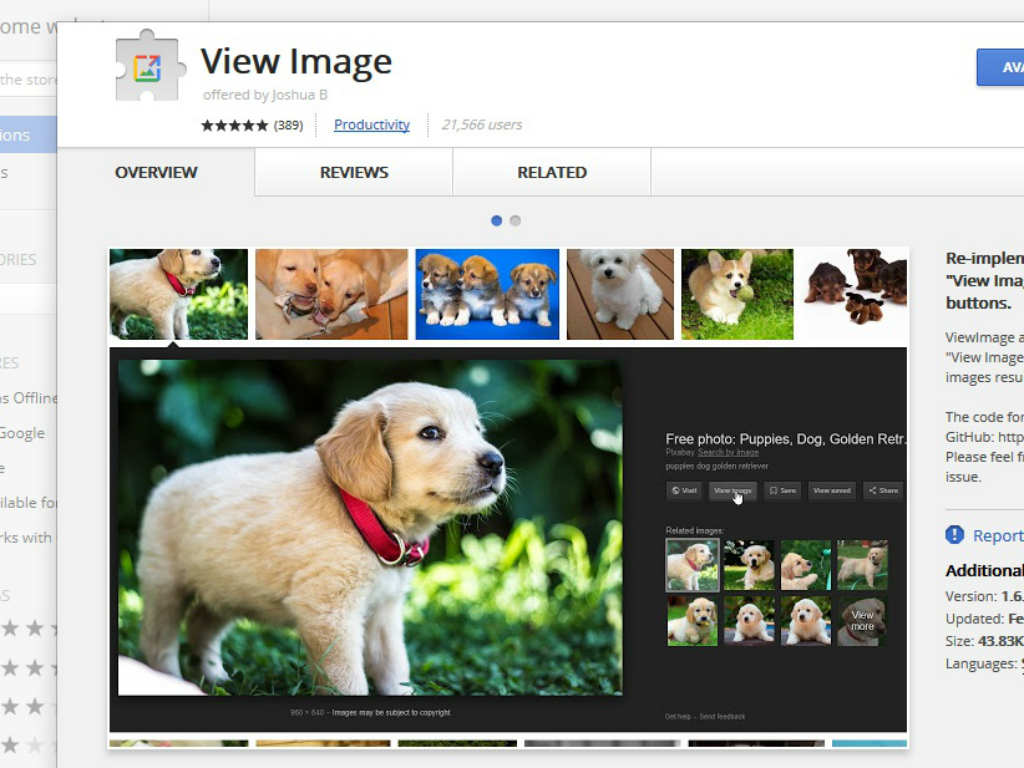Select the first blue carousel dot
Image resolution: width=1024 pixels, height=768 pixels.
[x=496, y=220]
